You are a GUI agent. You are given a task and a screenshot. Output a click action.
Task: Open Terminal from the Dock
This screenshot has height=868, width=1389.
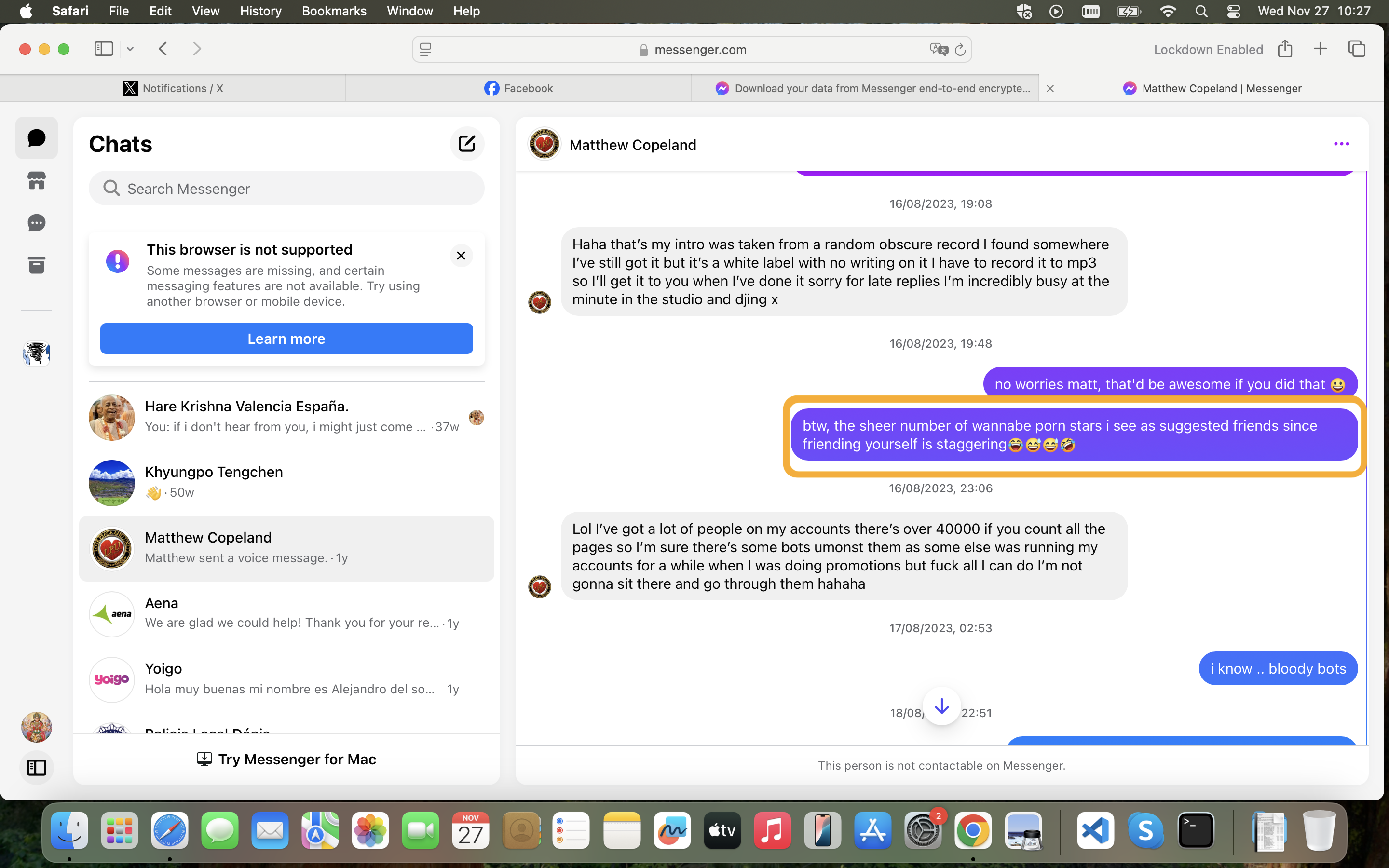(1196, 830)
